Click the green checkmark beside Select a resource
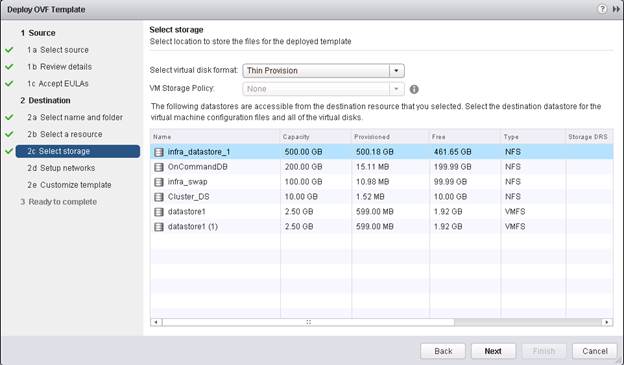This screenshot has height=365, width=624. click(9, 134)
